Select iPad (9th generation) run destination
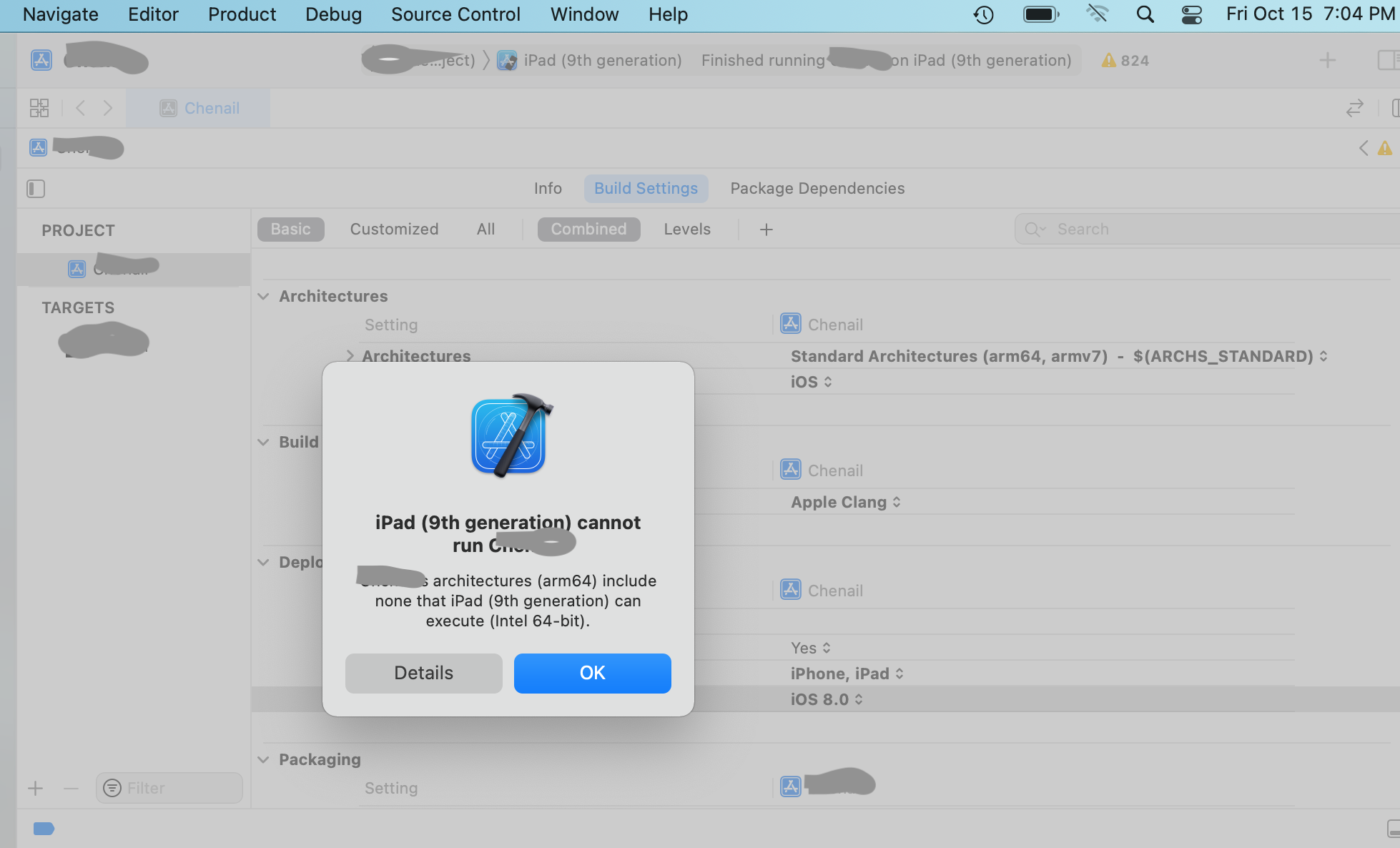This screenshot has height=848, width=1400. click(603, 61)
